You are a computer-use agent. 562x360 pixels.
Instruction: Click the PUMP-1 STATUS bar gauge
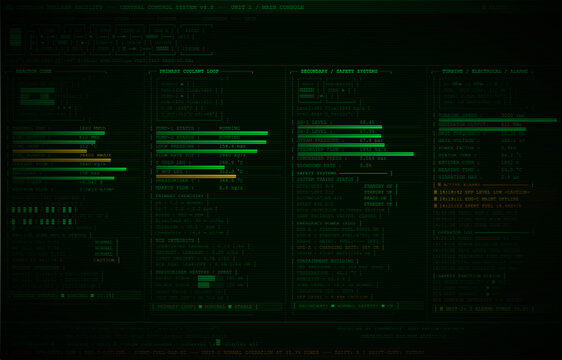coord(212,133)
